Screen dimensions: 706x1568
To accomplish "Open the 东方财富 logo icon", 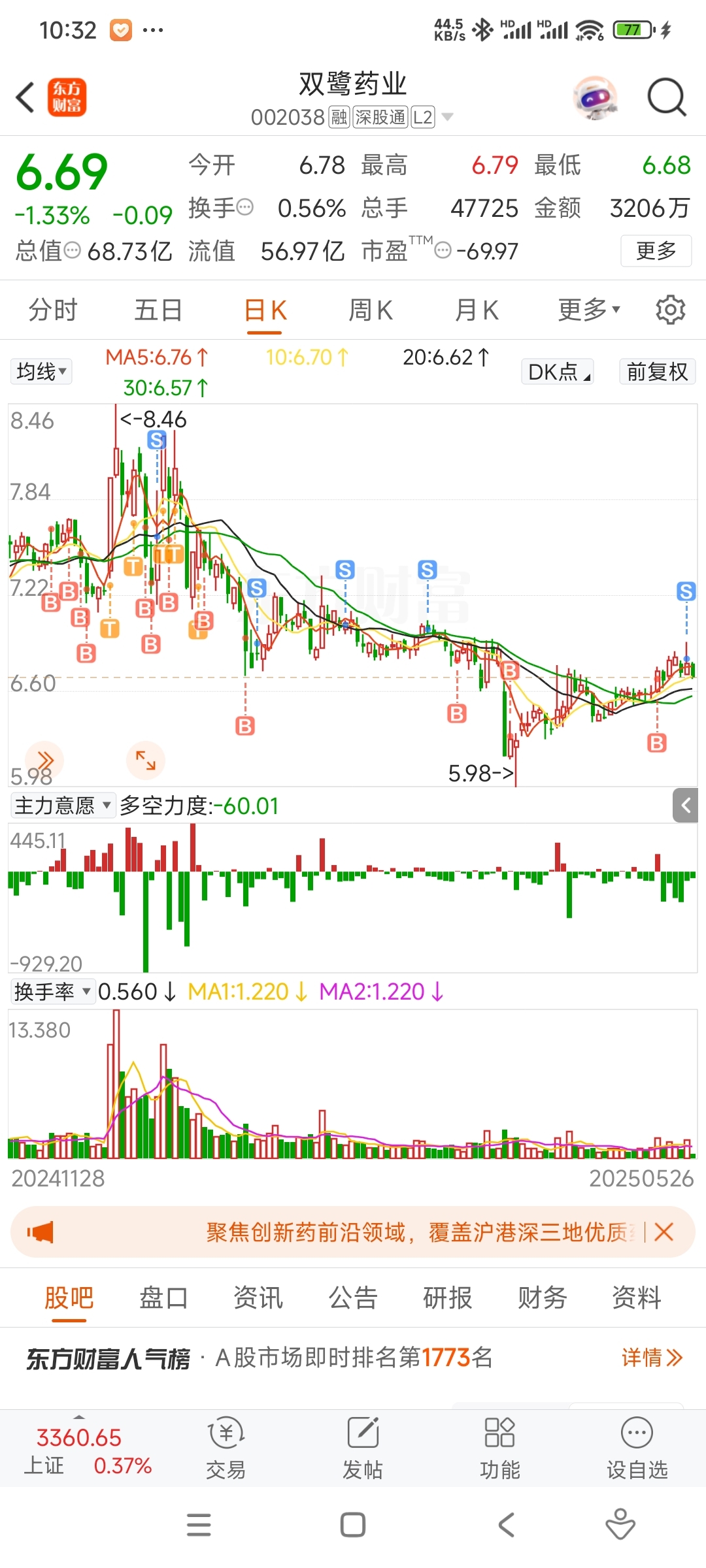I will click(x=67, y=97).
